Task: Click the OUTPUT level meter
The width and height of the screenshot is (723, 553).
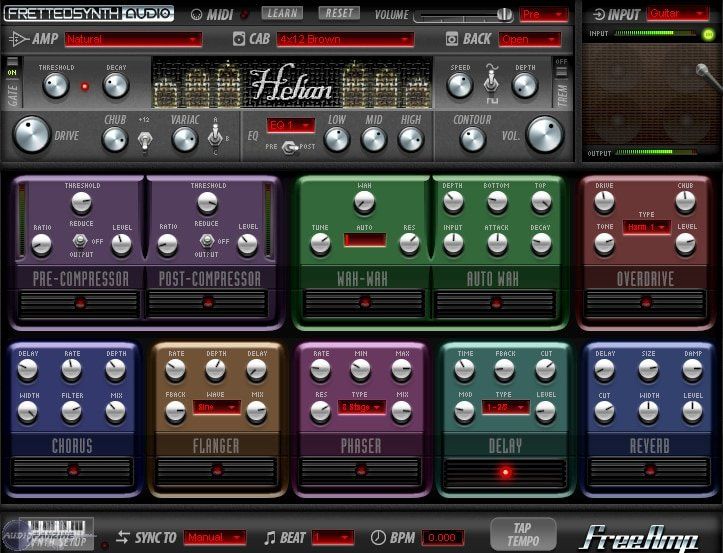Action: coord(656,152)
